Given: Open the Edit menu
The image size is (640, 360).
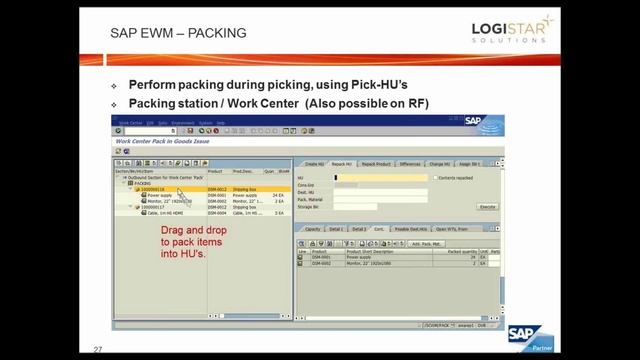Looking at the screenshot, I should (150, 123).
